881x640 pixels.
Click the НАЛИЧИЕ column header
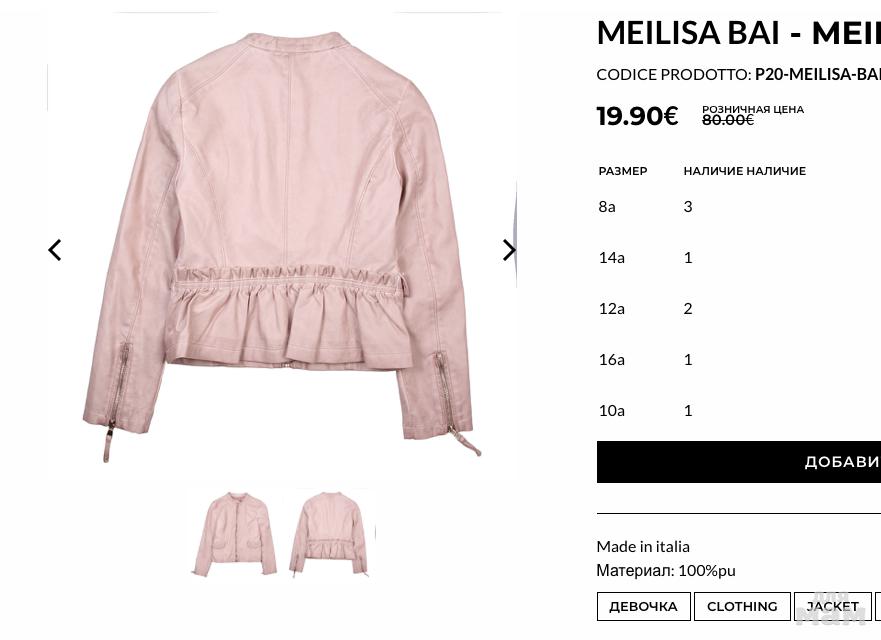click(744, 171)
